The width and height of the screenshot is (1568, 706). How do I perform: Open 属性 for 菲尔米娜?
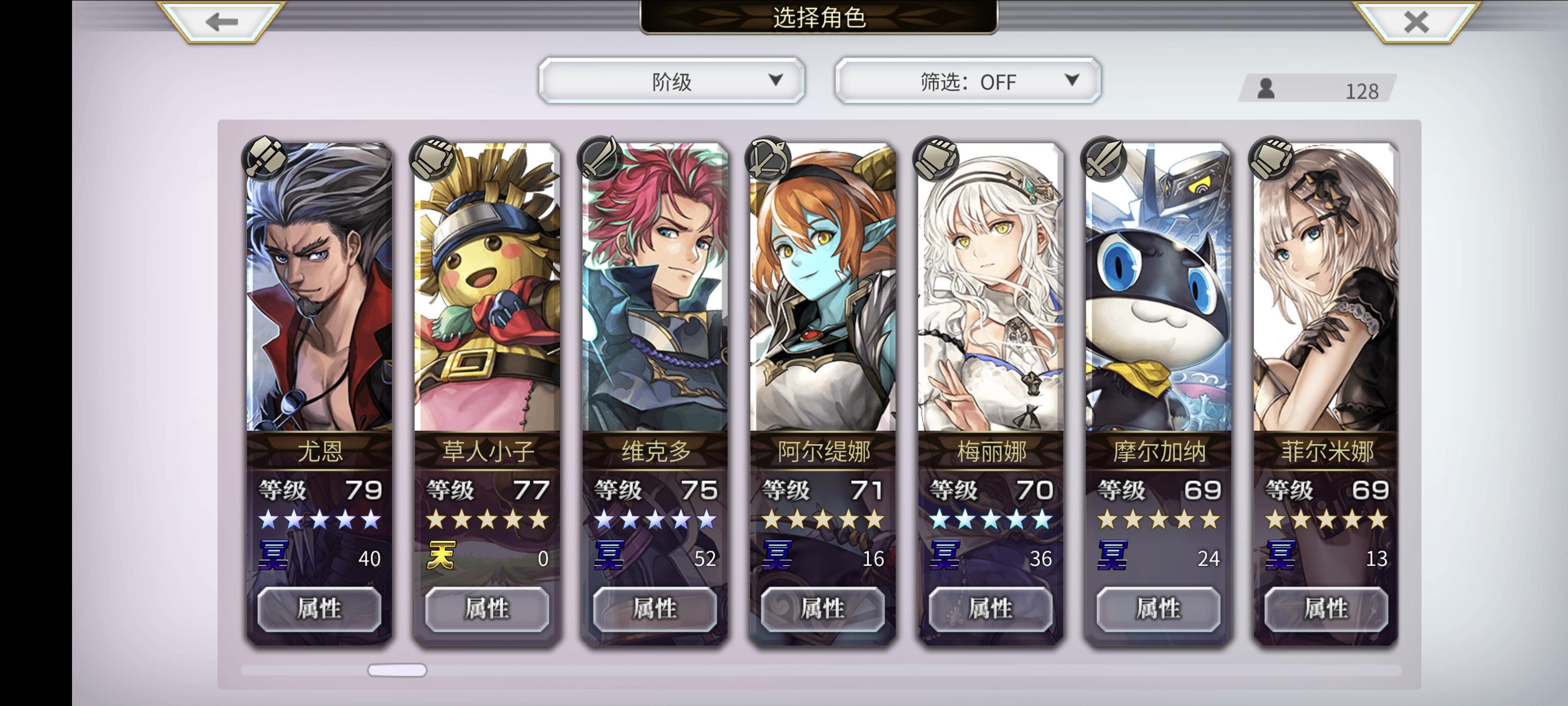[1327, 608]
